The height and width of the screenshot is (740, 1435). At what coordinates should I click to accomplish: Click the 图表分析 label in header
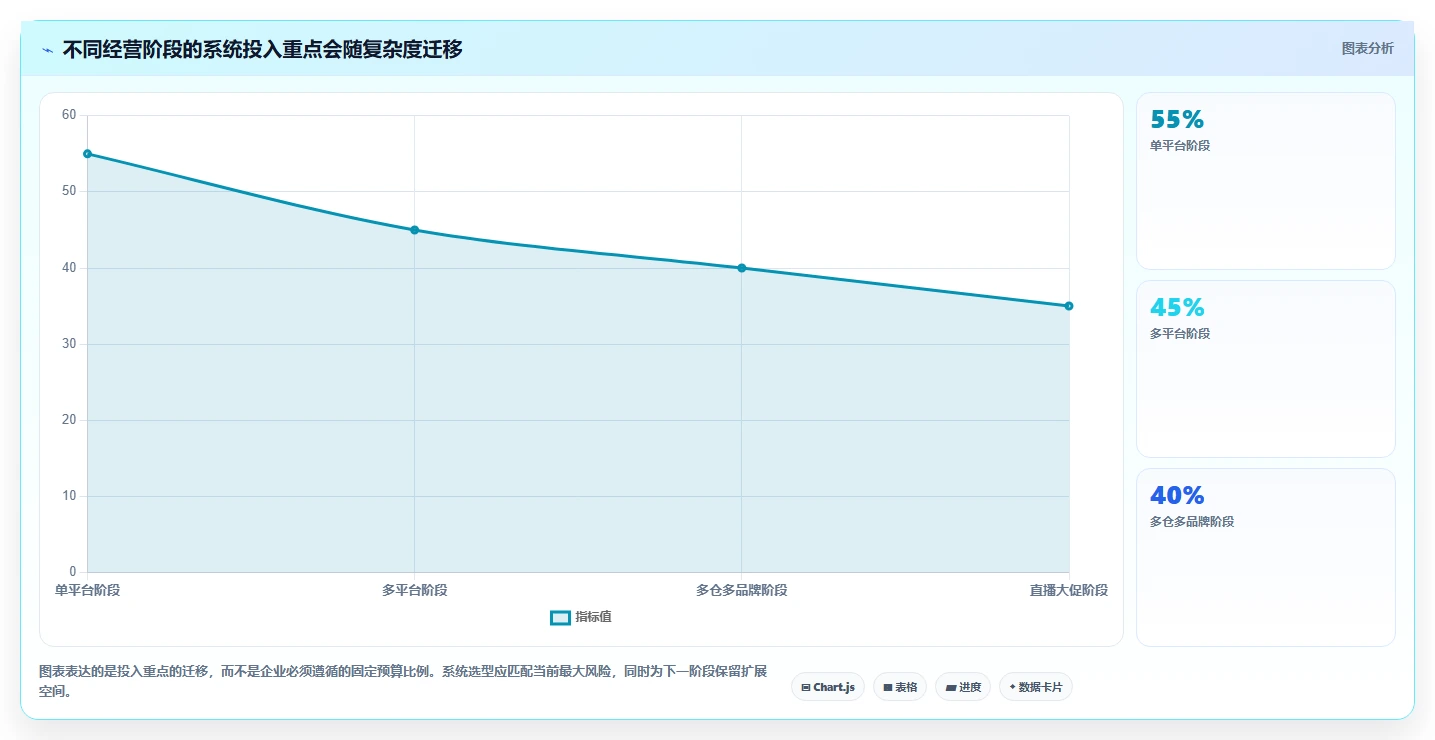(x=1367, y=48)
